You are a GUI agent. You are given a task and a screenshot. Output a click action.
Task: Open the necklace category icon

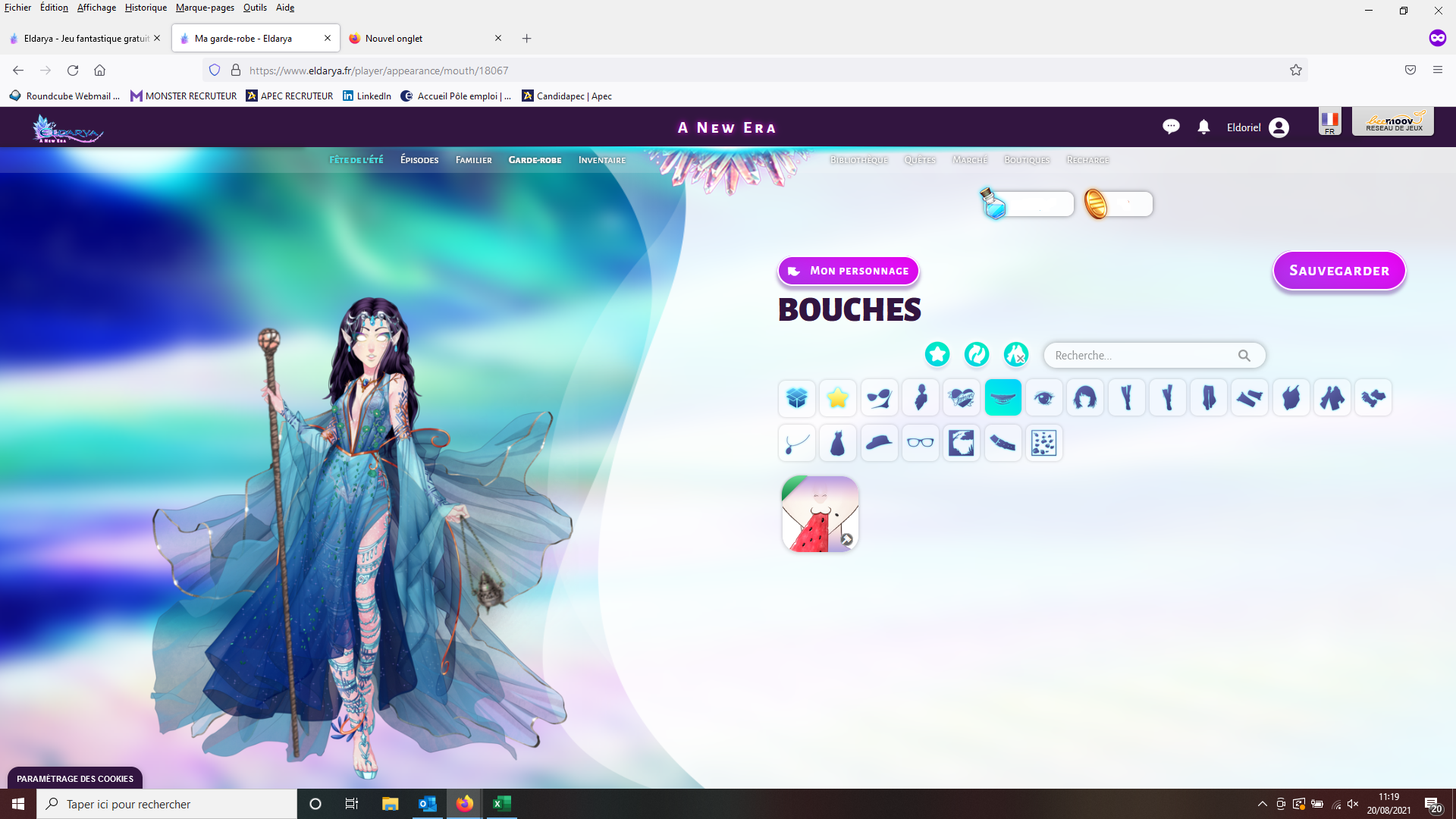coord(796,443)
